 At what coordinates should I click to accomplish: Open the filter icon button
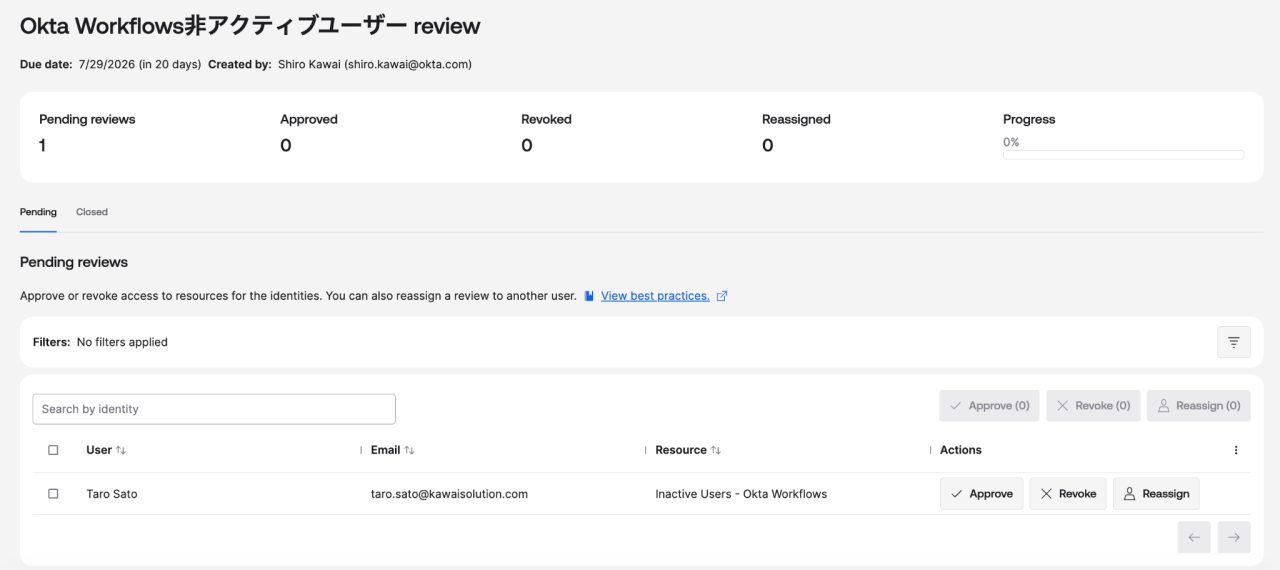pos(1233,342)
